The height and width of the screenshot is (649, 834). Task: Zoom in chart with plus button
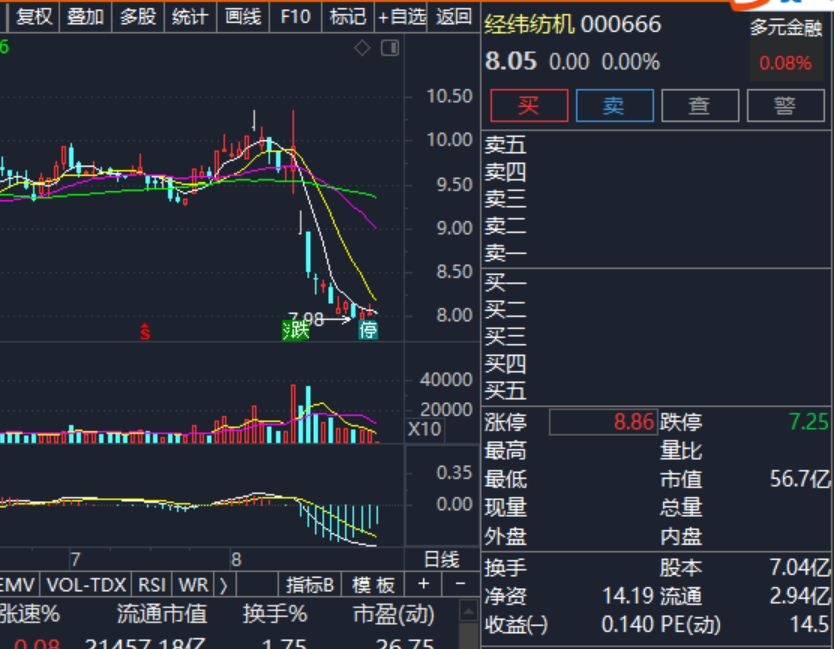[424, 584]
